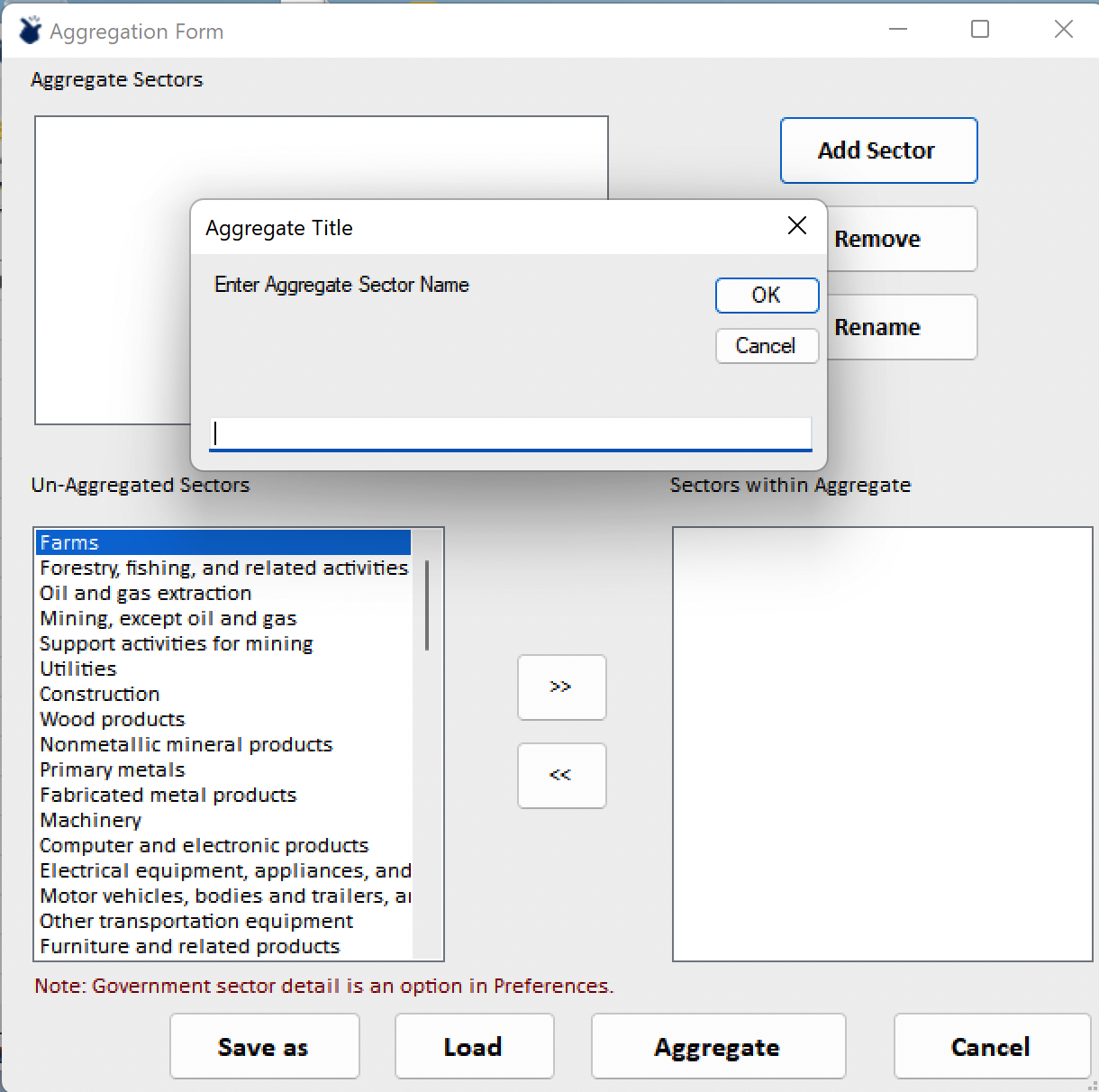Select Furniture and related products
1099x1092 pixels.
(x=190, y=946)
